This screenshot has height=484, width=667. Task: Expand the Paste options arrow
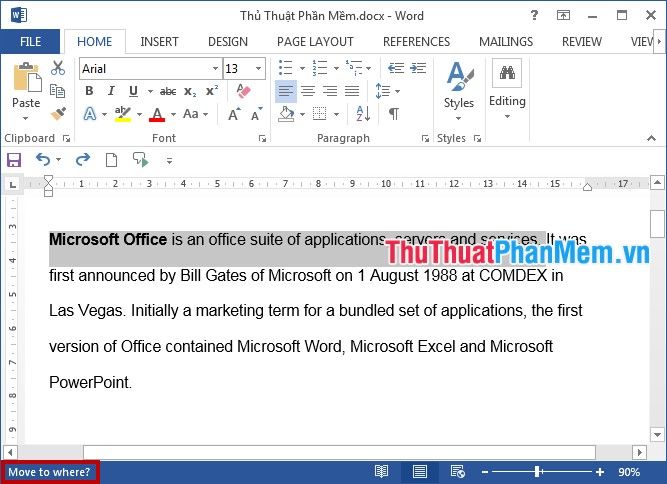[26, 118]
